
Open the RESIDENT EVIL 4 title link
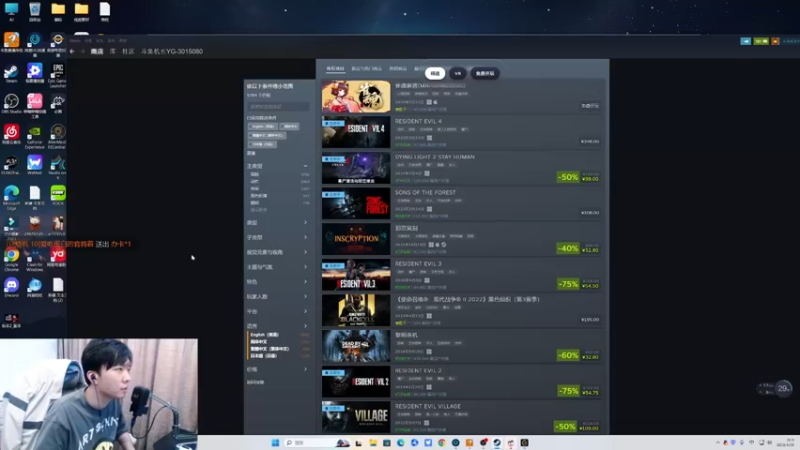418,121
